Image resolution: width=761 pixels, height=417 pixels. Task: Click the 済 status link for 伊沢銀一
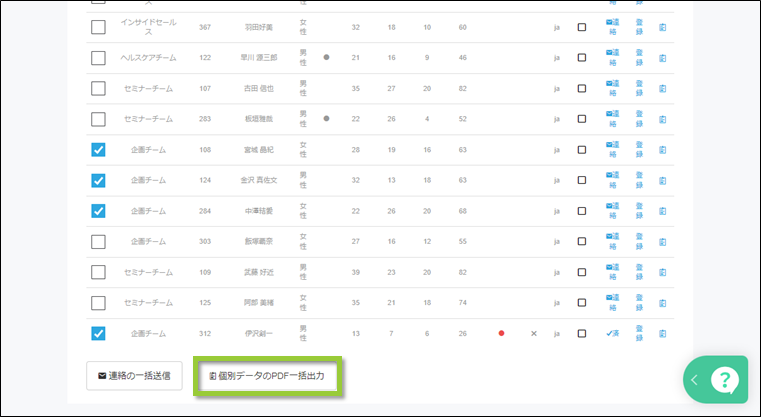pos(611,333)
